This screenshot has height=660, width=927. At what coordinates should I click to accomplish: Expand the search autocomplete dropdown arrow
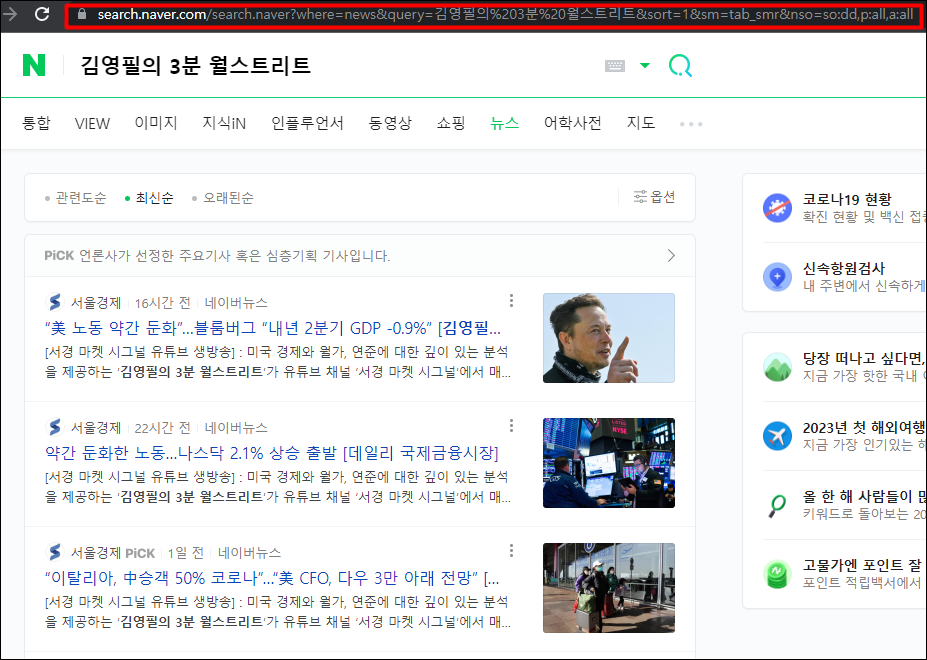[645, 66]
